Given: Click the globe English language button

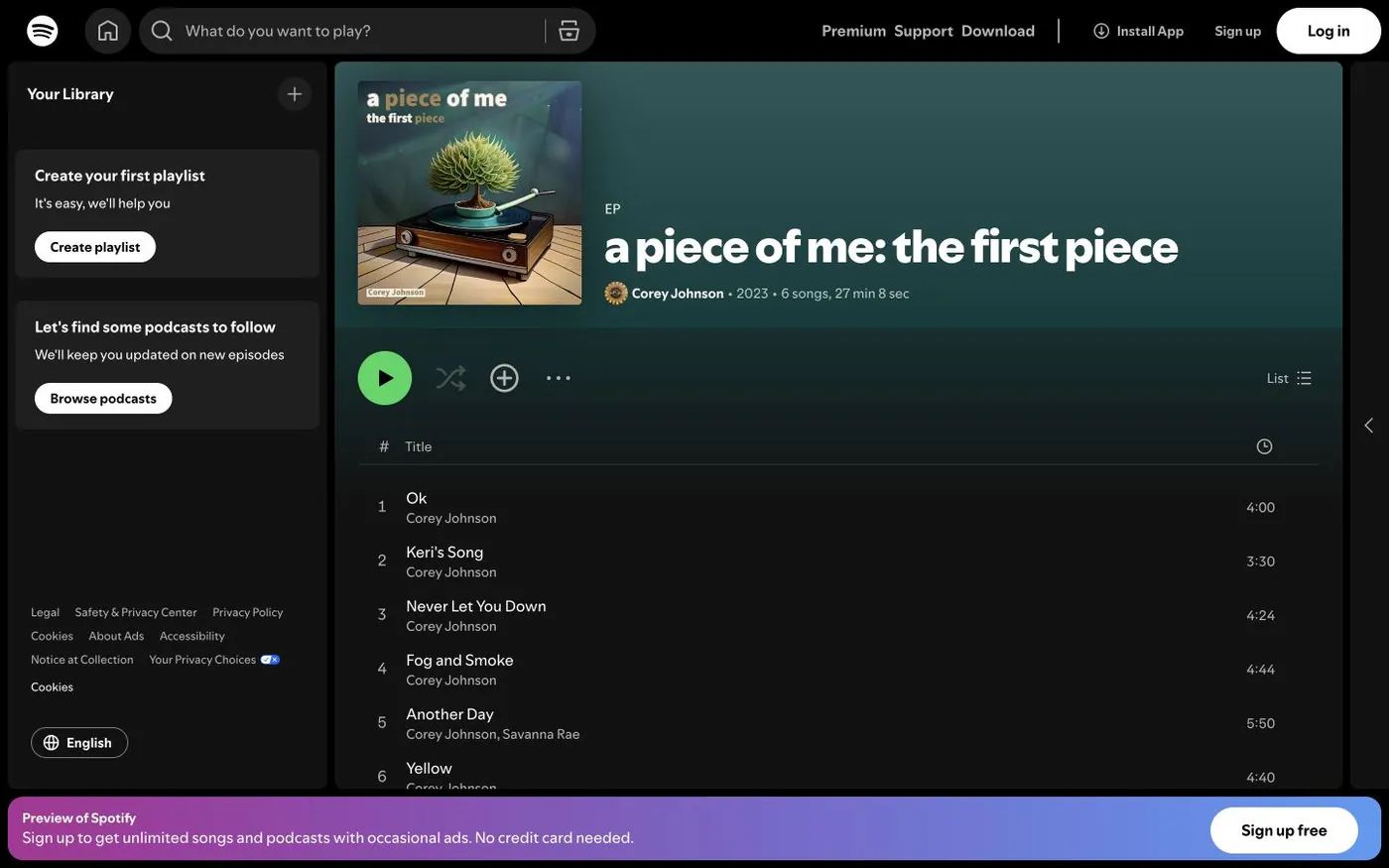Looking at the screenshot, I should pyautogui.click(x=79, y=743).
